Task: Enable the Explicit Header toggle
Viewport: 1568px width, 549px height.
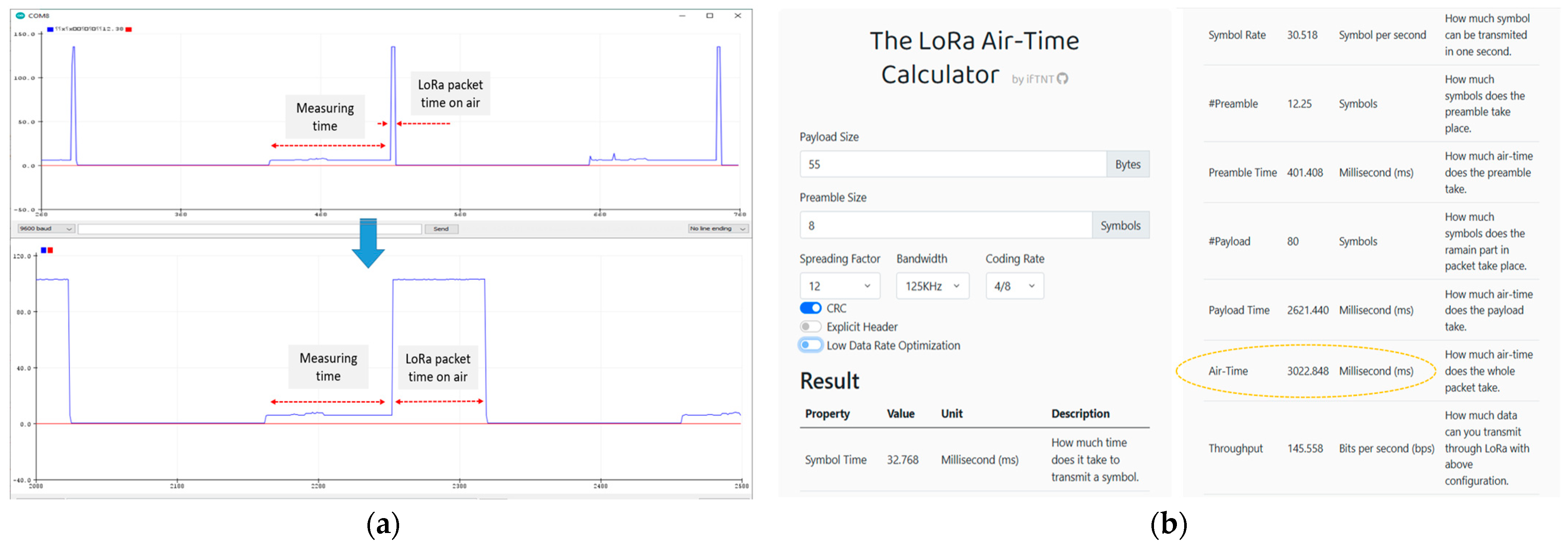Action: [x=810, y=327]
